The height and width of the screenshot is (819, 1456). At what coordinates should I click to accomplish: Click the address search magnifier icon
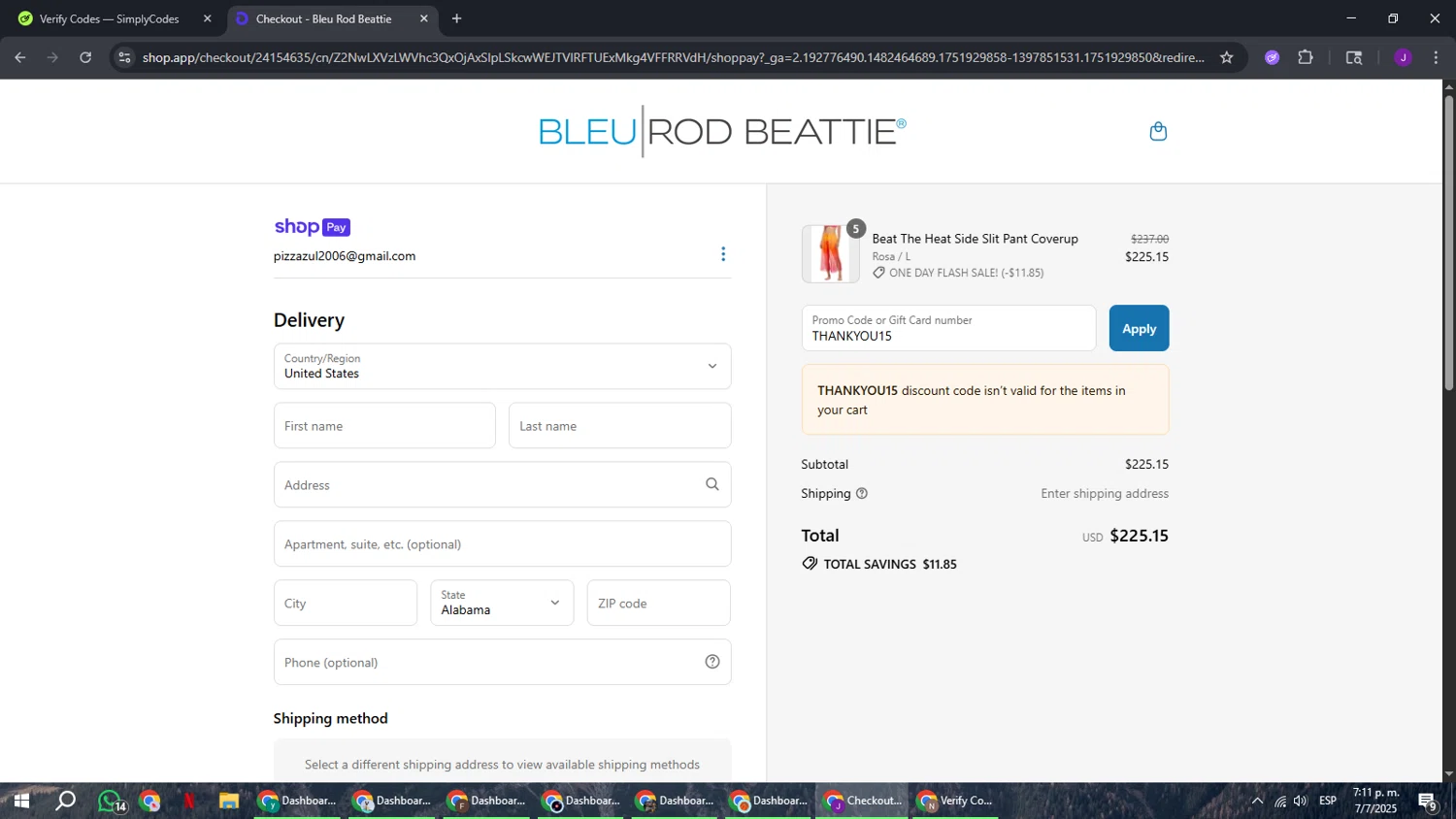click(712, 484)
